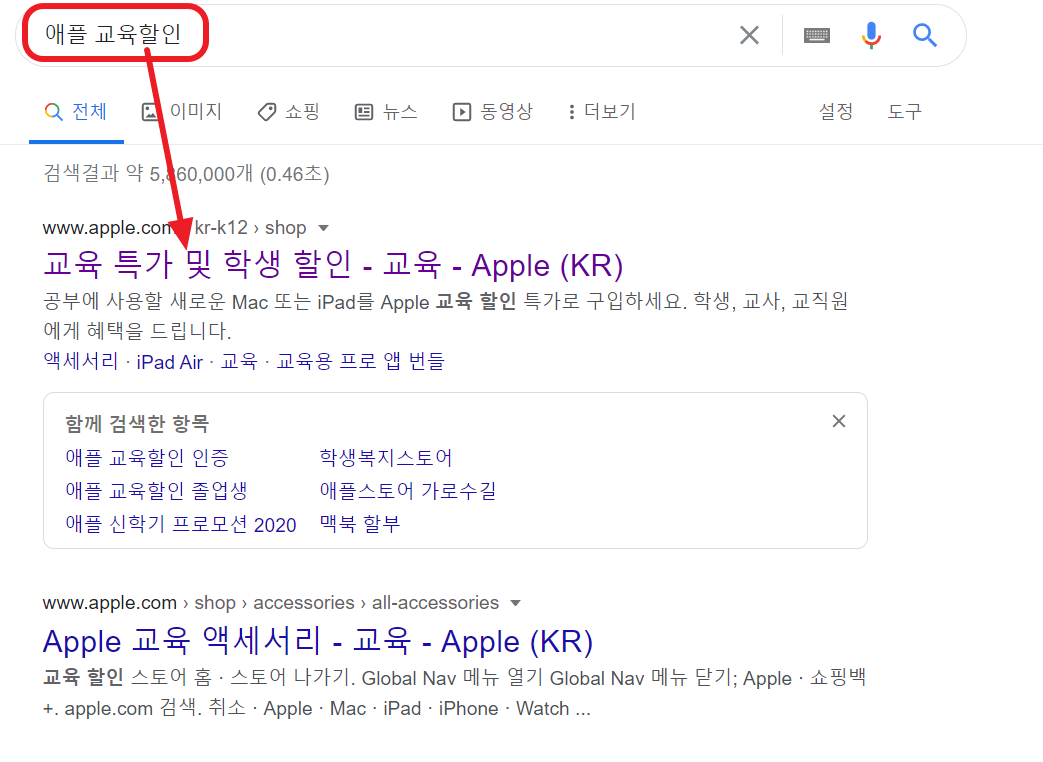Open the iPad Air sitelink

(170, 362)
